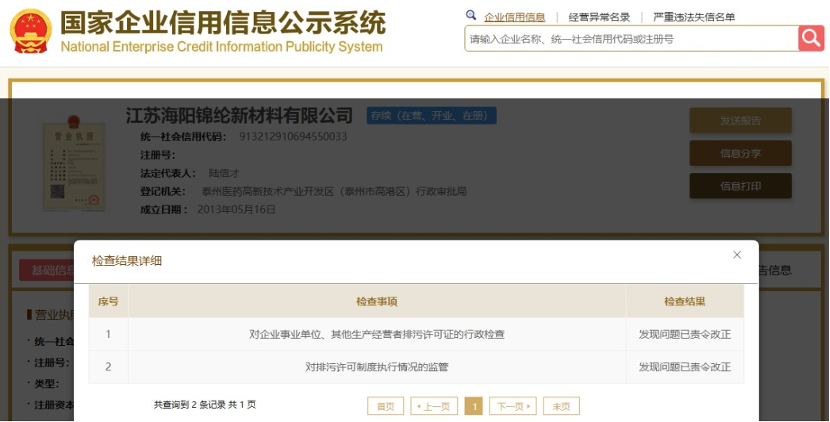Click the 首页 pagination button

tap(385, 406)
